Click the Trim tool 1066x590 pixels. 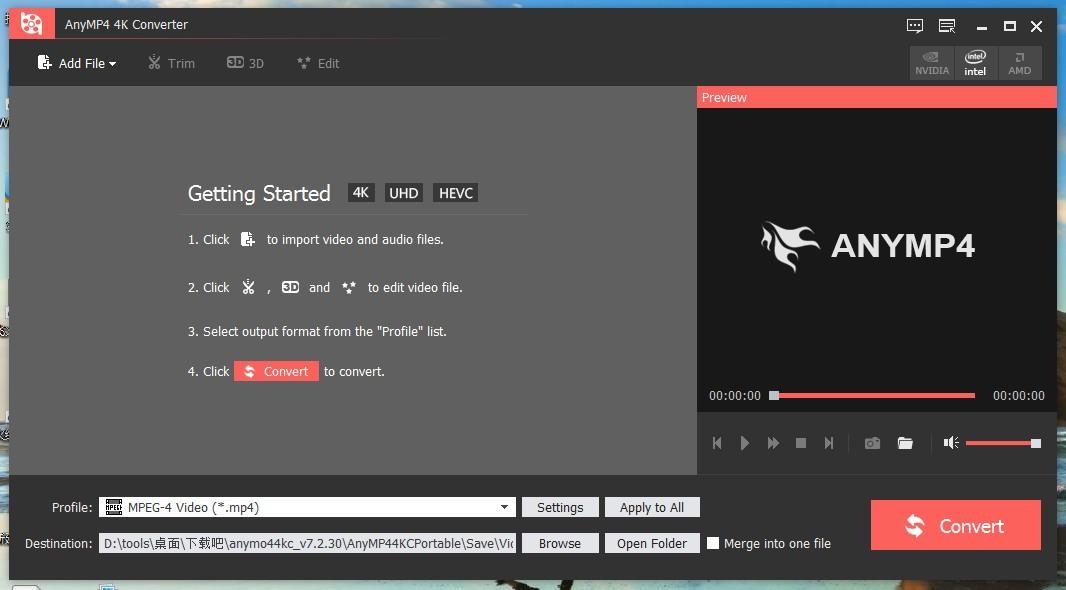(x=171, y=63)
